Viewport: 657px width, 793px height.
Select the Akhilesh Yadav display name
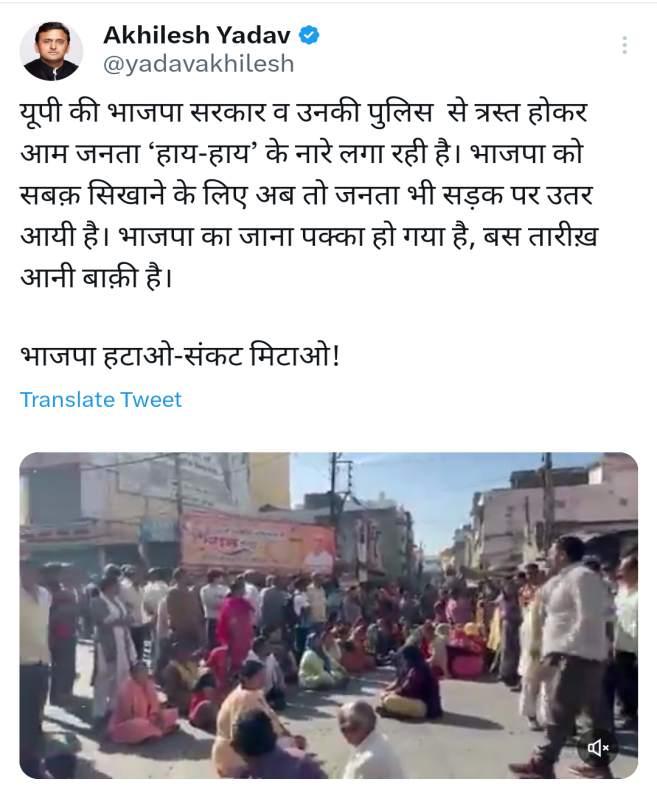(x=197, y=35)
